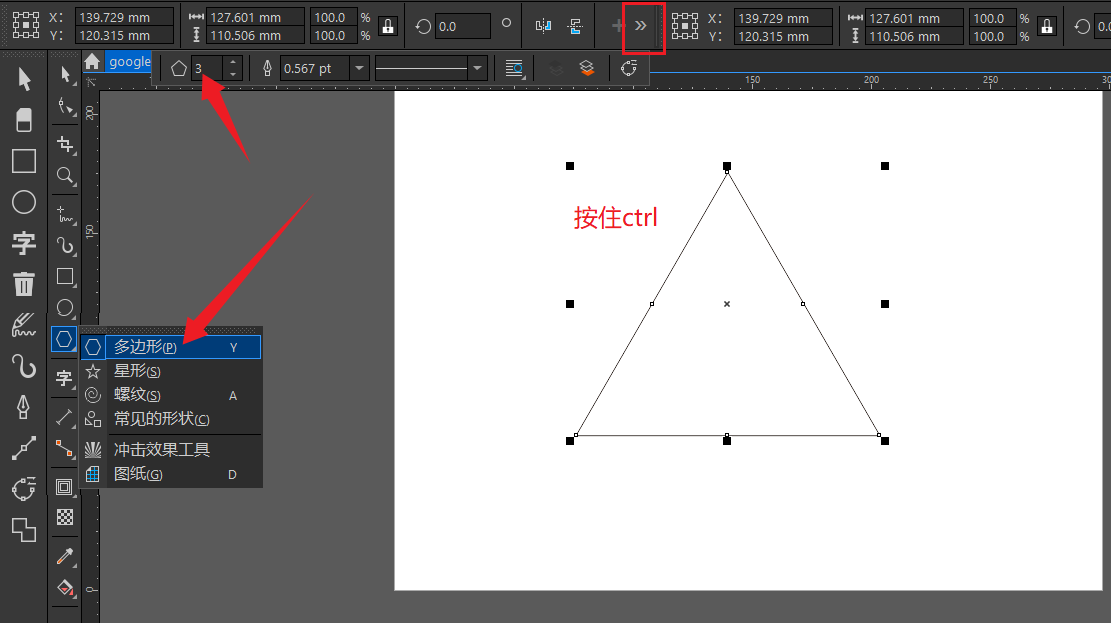Image resolution: width=1111 pixels, height=623 pixels.
Task: Select the large Artistic Media brush tool
Action: 23,325
